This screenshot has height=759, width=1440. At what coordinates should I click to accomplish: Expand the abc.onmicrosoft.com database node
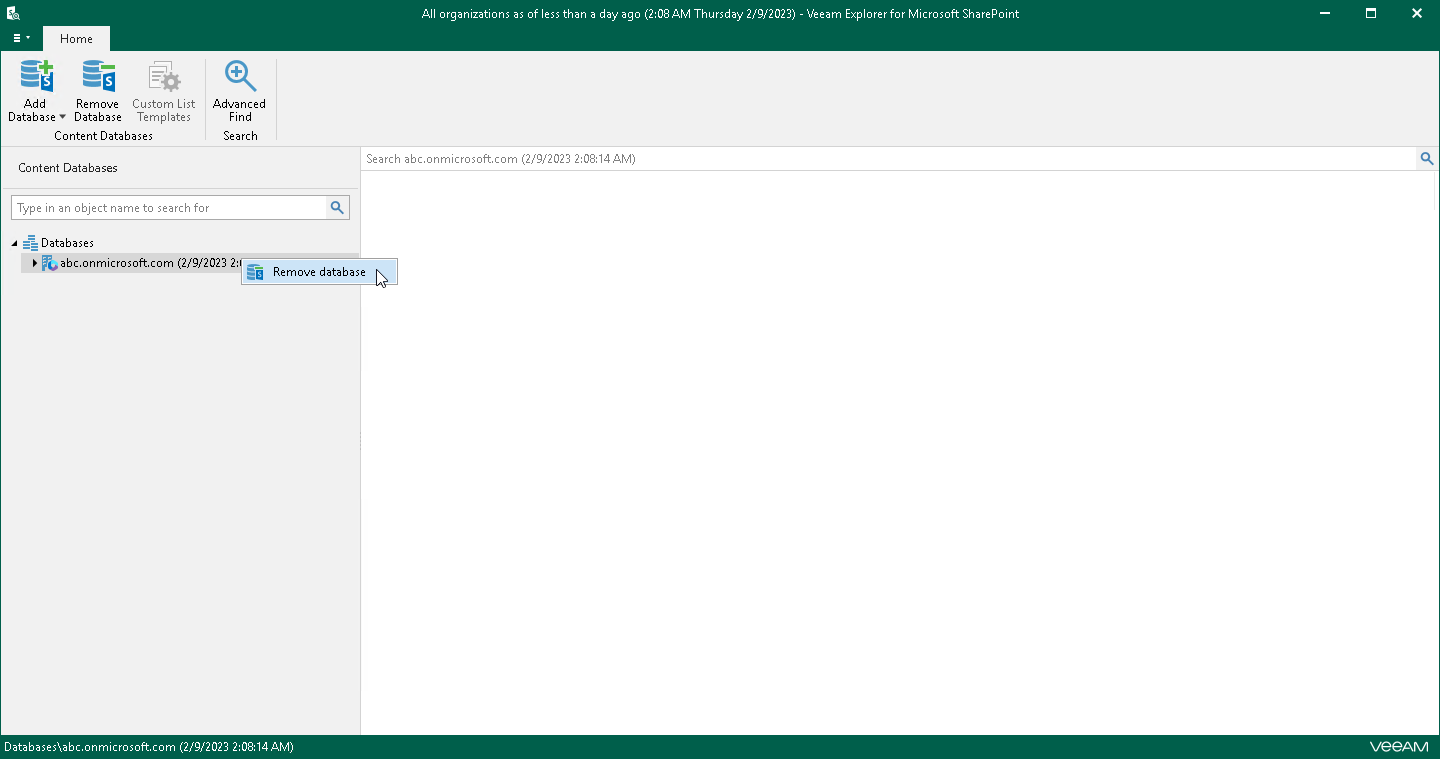click(34, 263)
